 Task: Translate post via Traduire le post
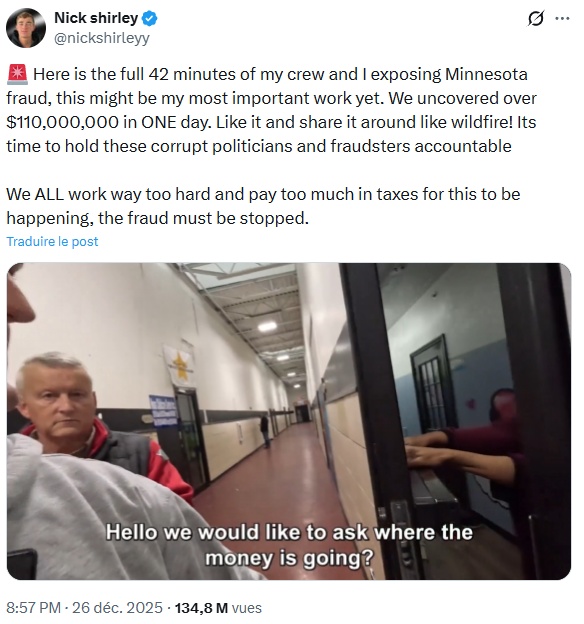point(52,242)
